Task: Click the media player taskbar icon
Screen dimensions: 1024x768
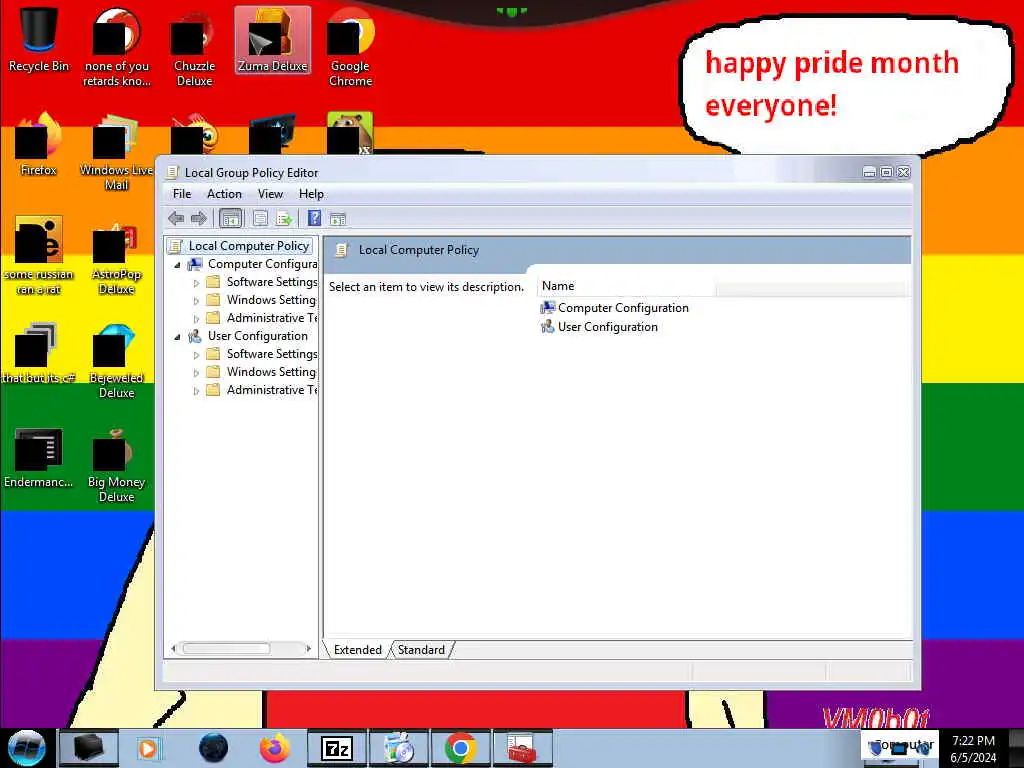Action: (x=148, y=748)
